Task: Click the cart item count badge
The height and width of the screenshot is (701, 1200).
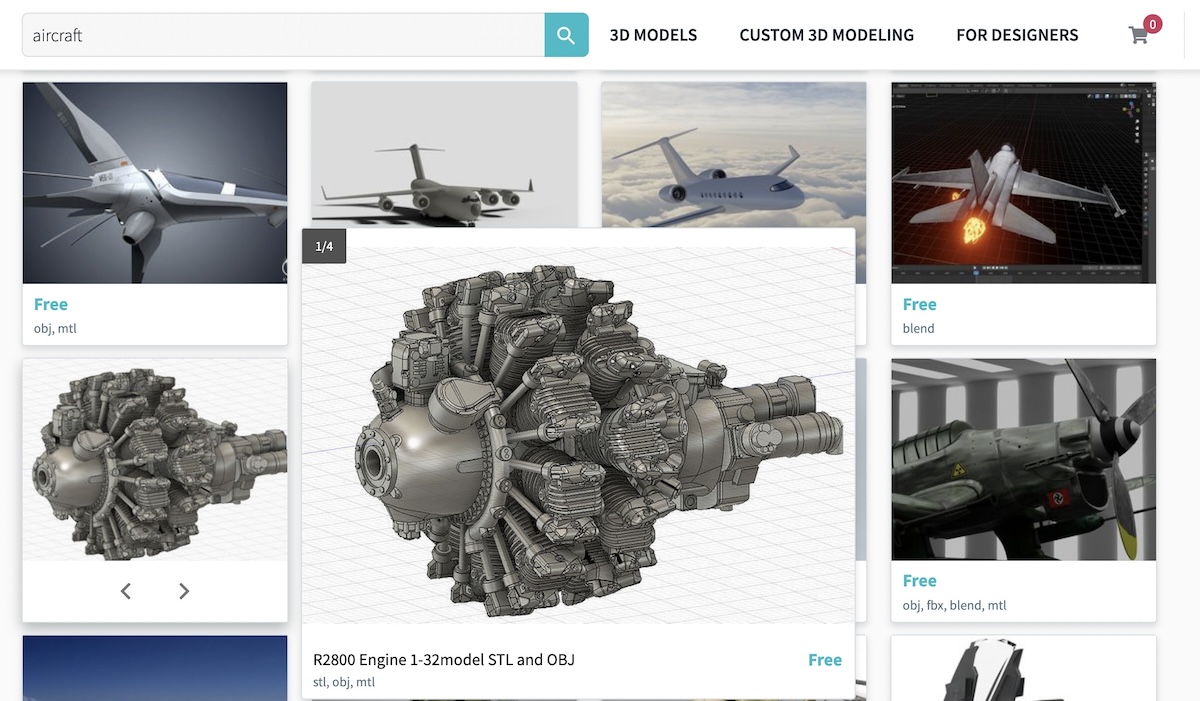Action: pyautogui.click(x=1152, y=24)
